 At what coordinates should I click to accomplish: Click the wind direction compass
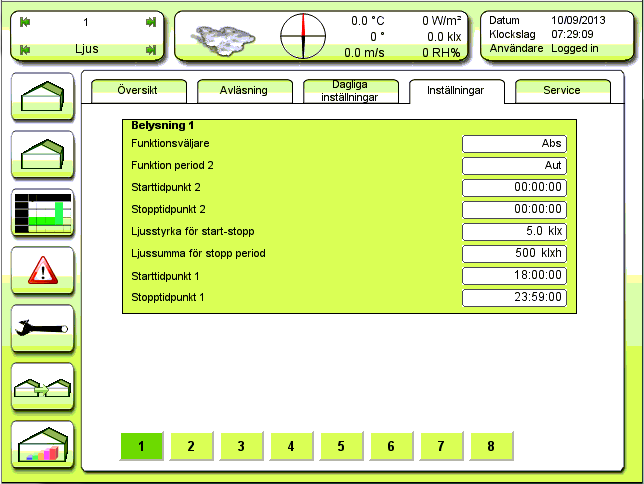[x=303, y=36]
